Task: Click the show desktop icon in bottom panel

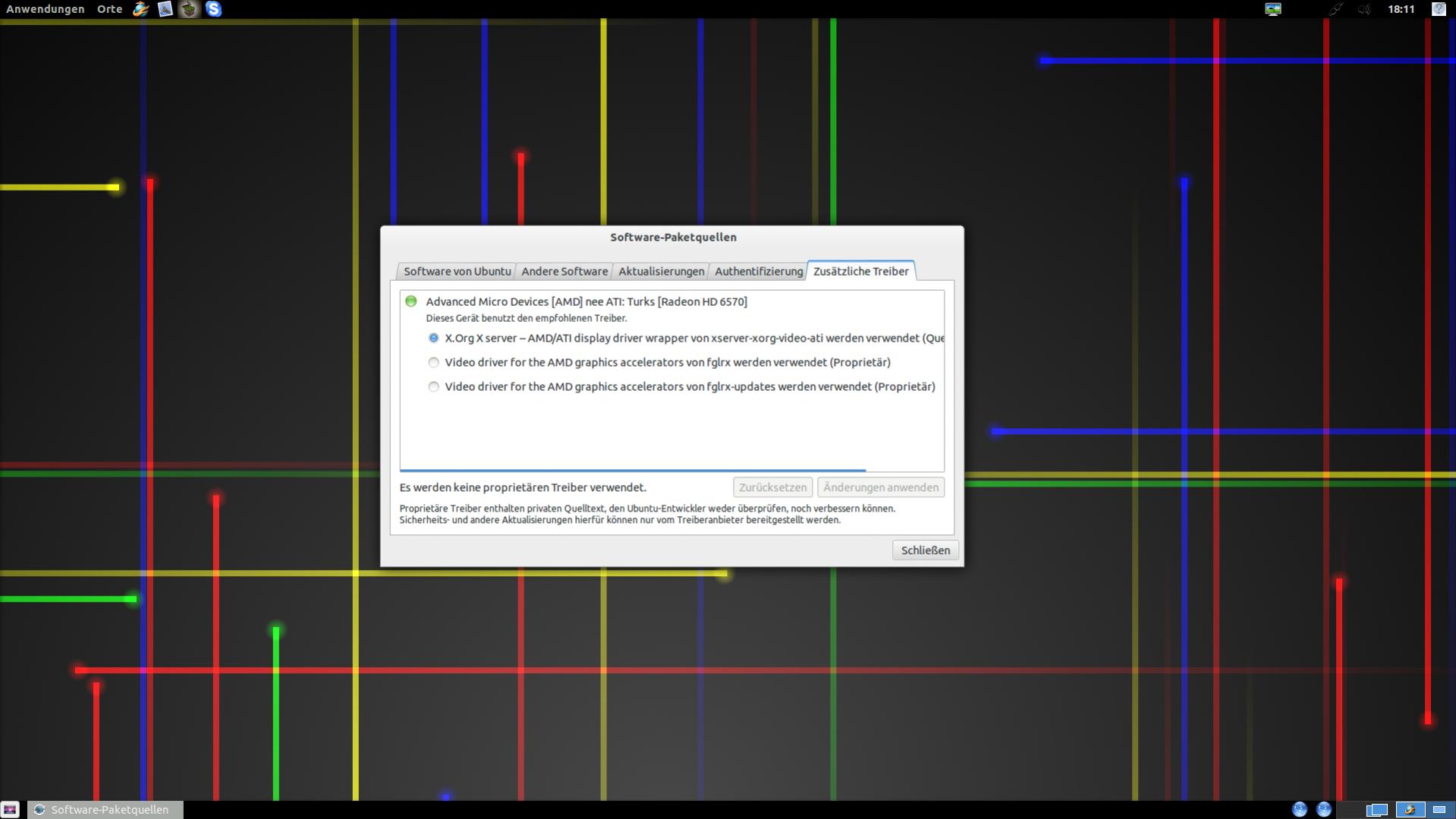Action: point(10,810)
